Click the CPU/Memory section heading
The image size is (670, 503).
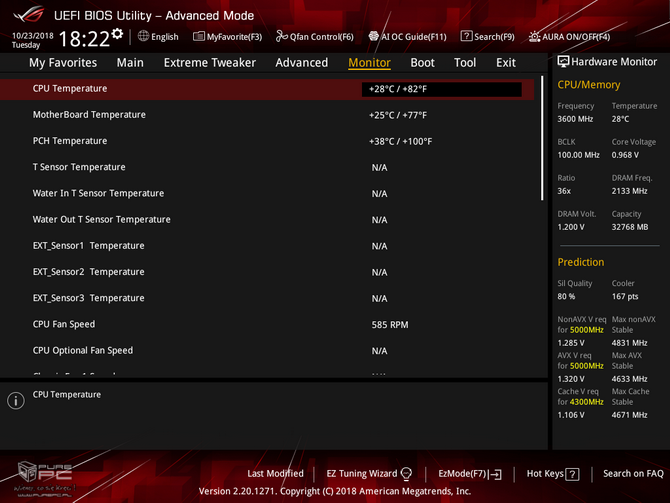click(589, 85)
